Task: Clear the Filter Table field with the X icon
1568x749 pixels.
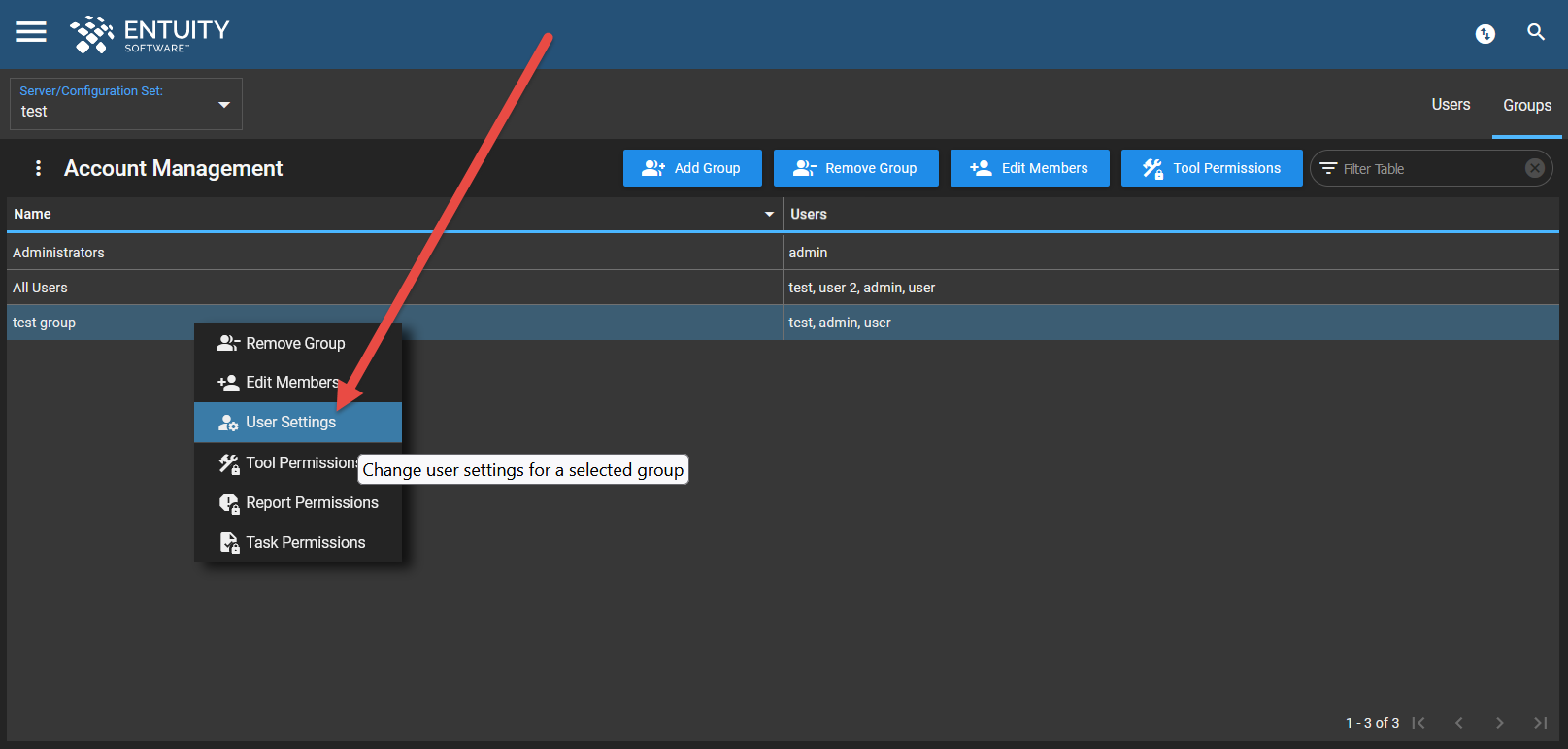Action: click(1534, 168)
